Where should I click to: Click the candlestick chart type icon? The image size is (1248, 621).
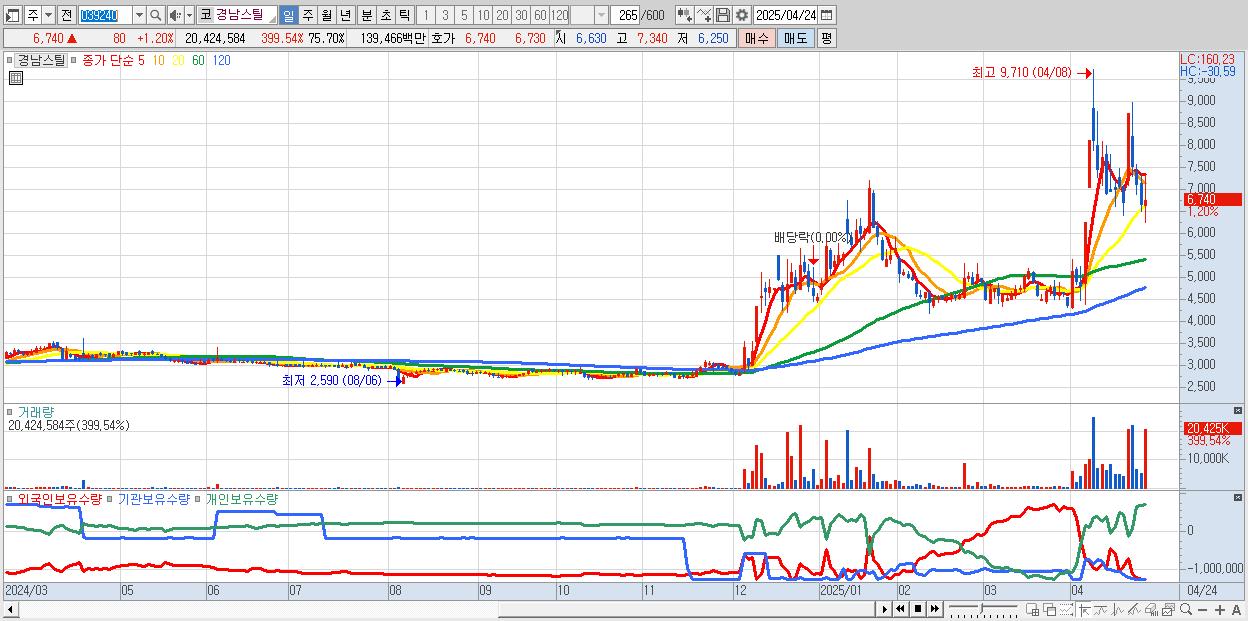[685, 15]
